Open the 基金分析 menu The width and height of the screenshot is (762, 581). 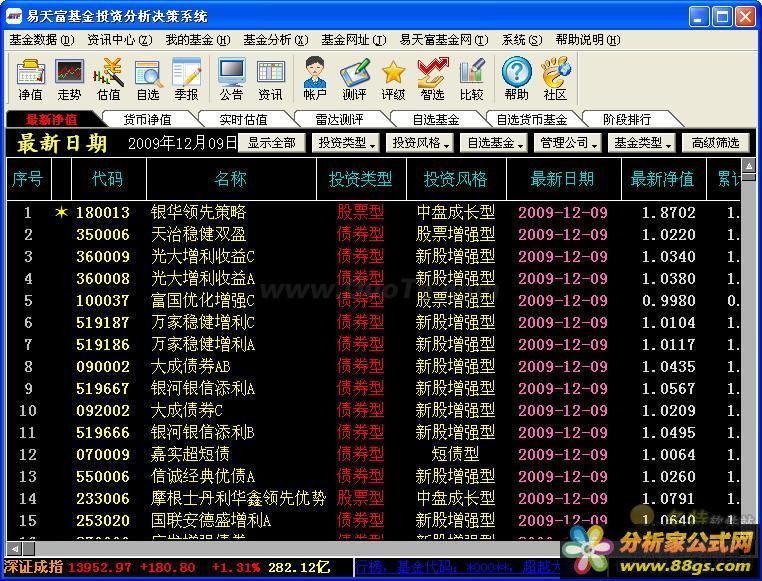point(276,40)
